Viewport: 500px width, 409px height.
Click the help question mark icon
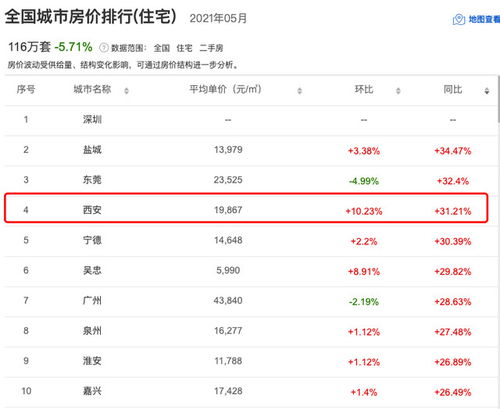tap(104, 48)
